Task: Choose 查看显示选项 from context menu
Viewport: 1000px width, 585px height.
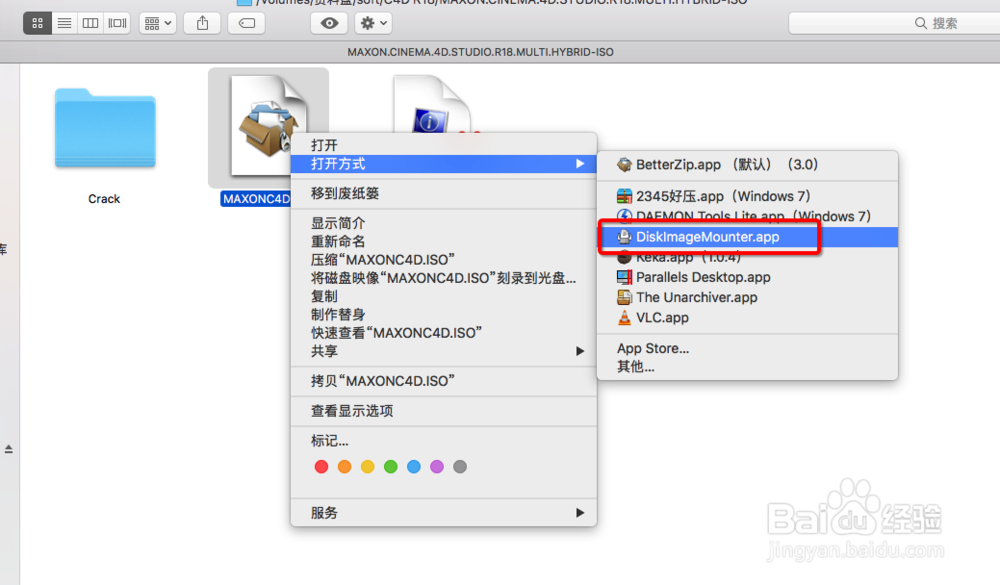Action: point(443,411)
